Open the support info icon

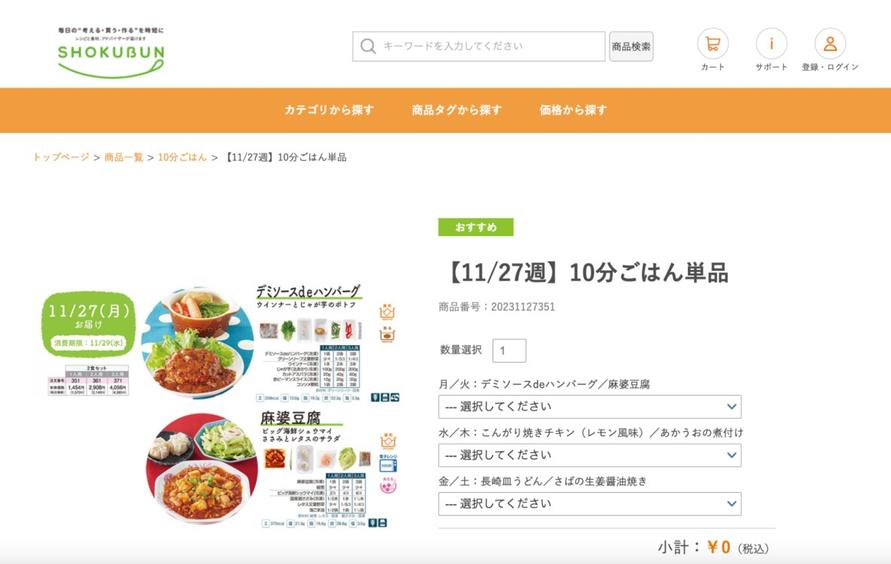click(771, 44)
